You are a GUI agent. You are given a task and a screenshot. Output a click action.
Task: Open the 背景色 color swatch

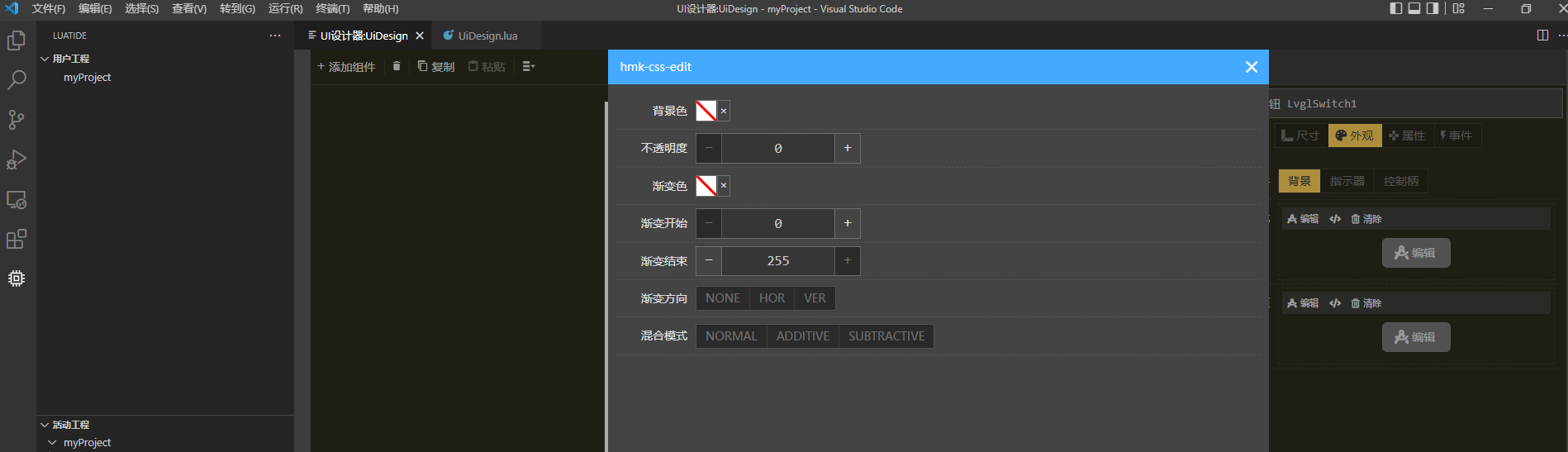706,111
